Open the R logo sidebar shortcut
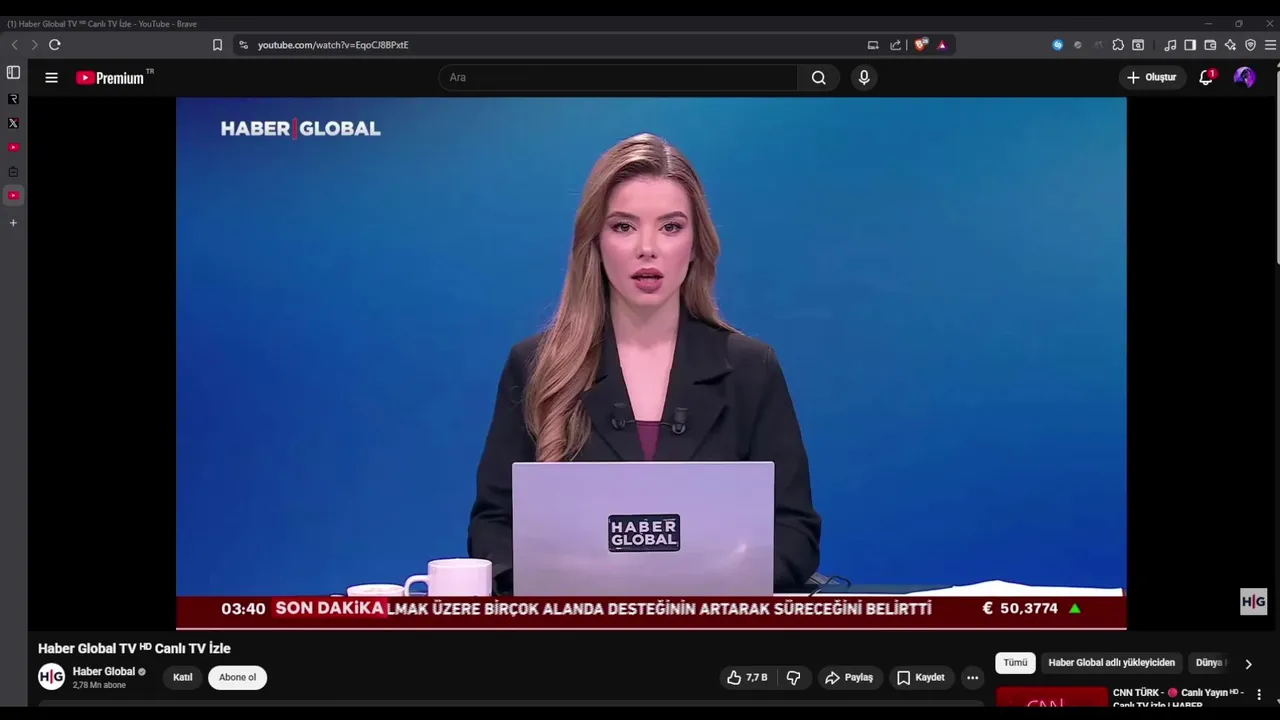Screen dimensions: 1280x720 coord(13,99)
